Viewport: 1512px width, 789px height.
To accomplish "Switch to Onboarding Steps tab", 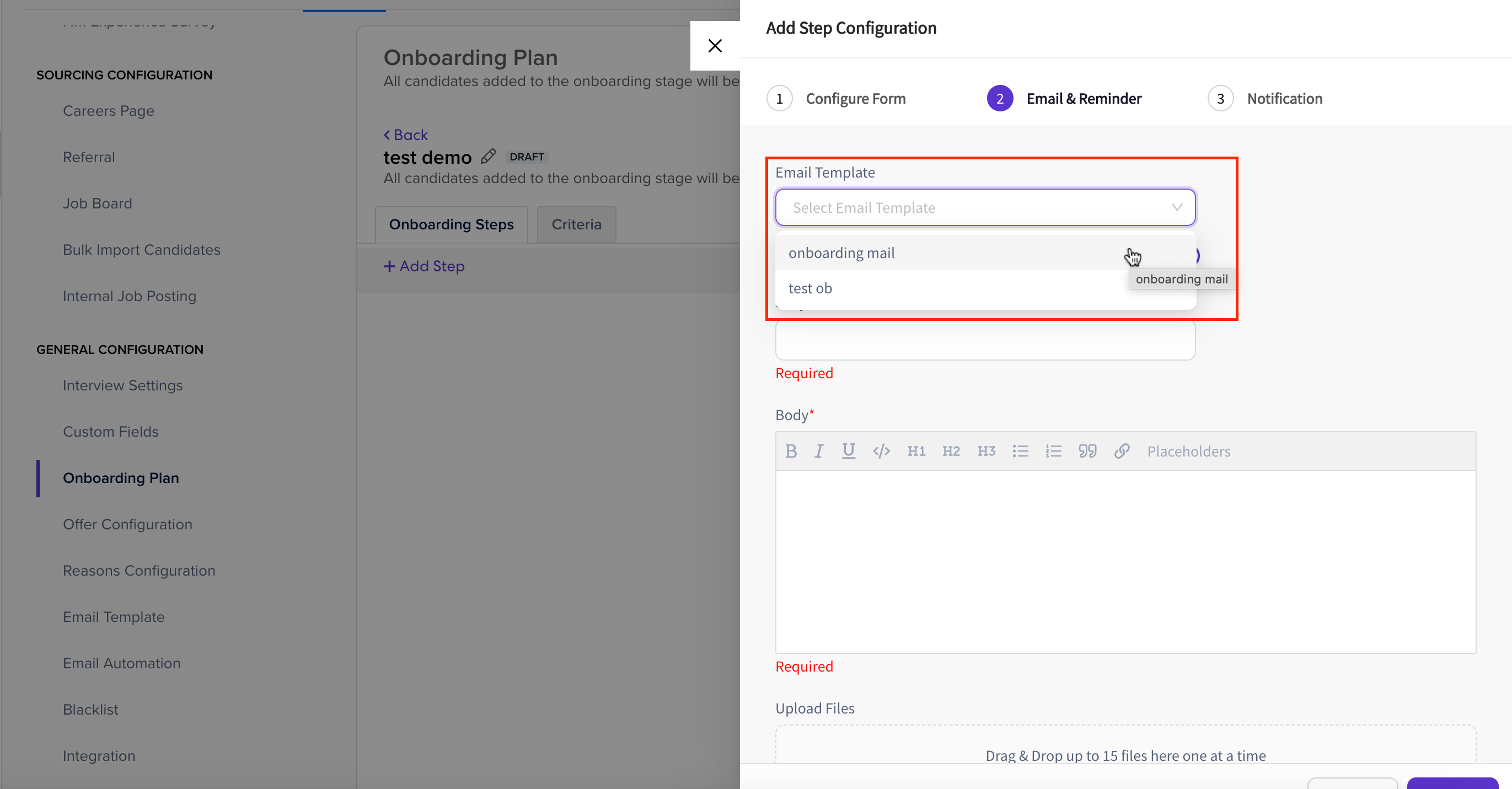I will [451, 224].
